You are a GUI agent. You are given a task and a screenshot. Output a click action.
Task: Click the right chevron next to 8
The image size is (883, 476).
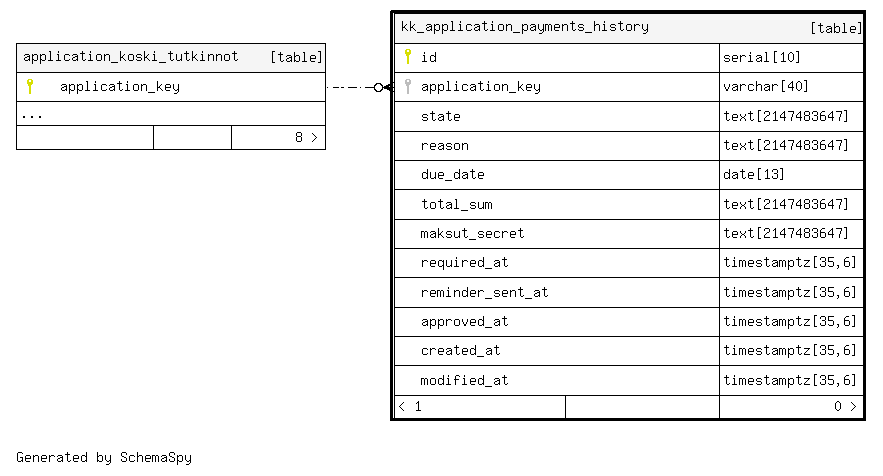314,137
